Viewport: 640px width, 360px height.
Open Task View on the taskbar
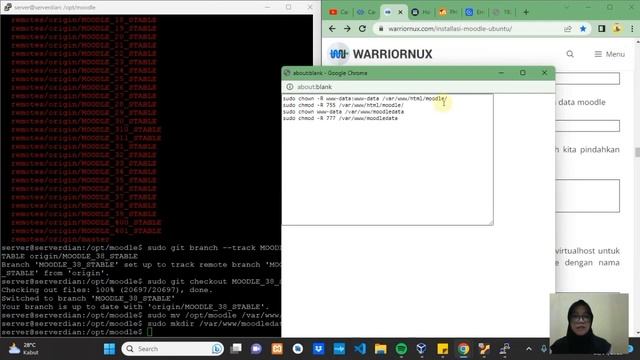click(236, 349)
